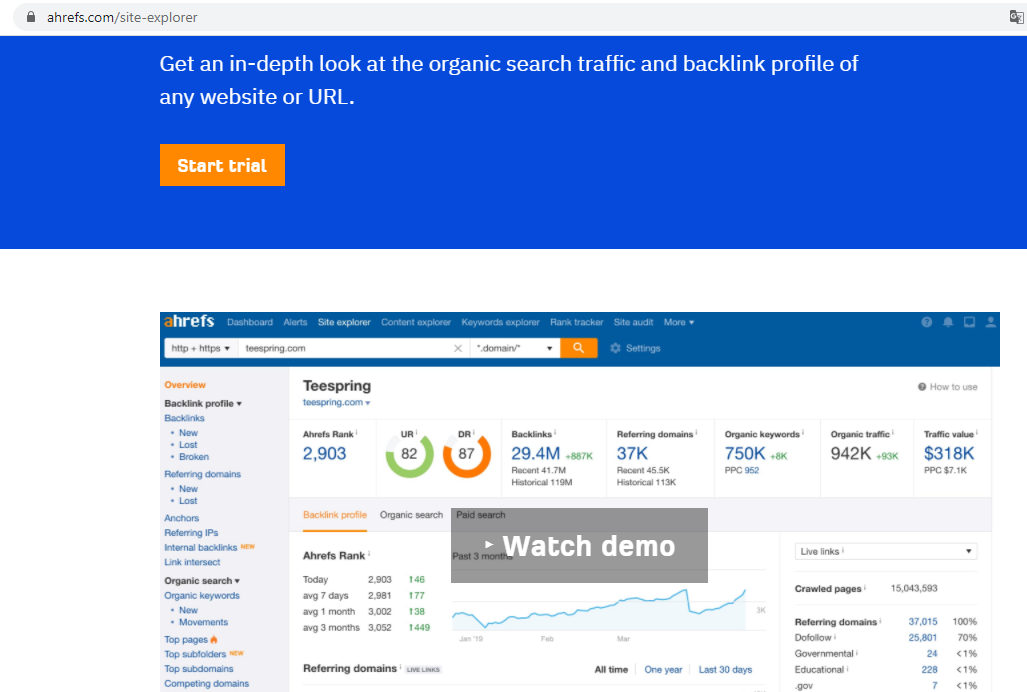Screen dimensions: 1027x692
Task: Click the notifications bell icon
Action: click(948, 322)
